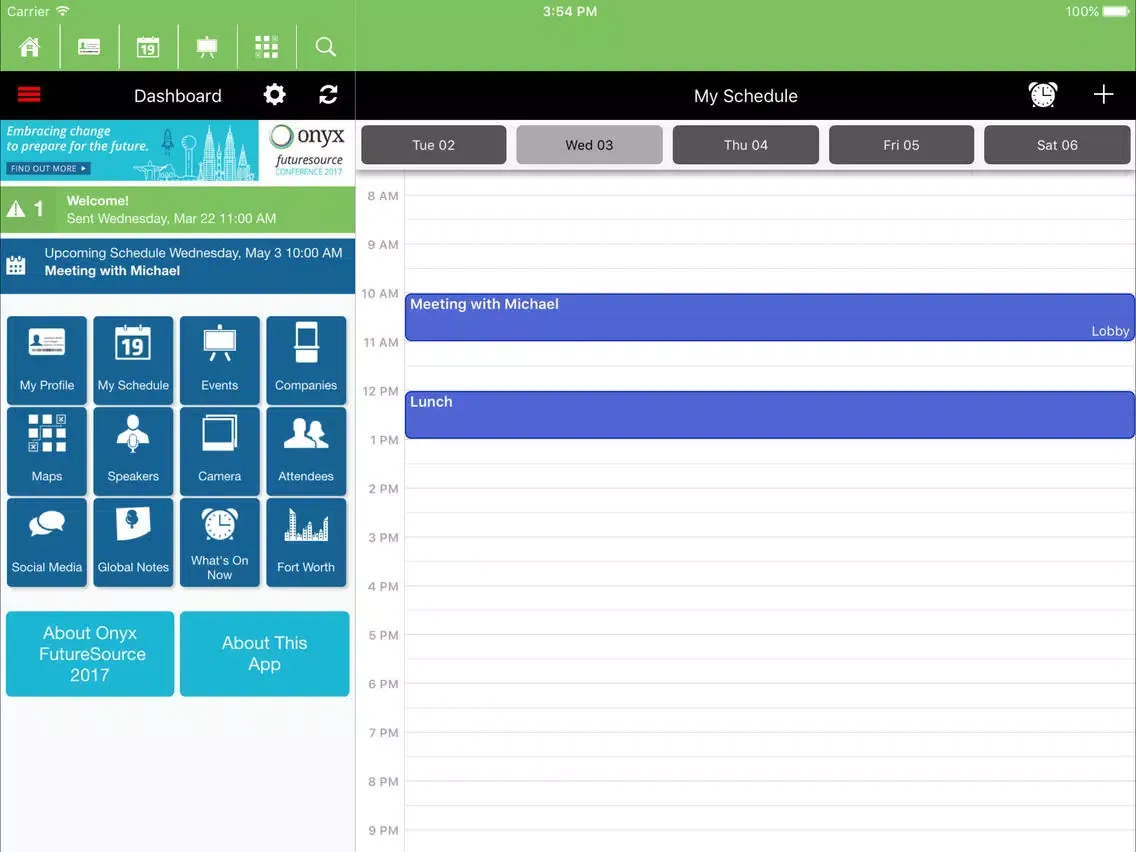Tap the calendar 19 icon in top toolbar
The image size is (1136, 852).
click(x=148, y=47)
